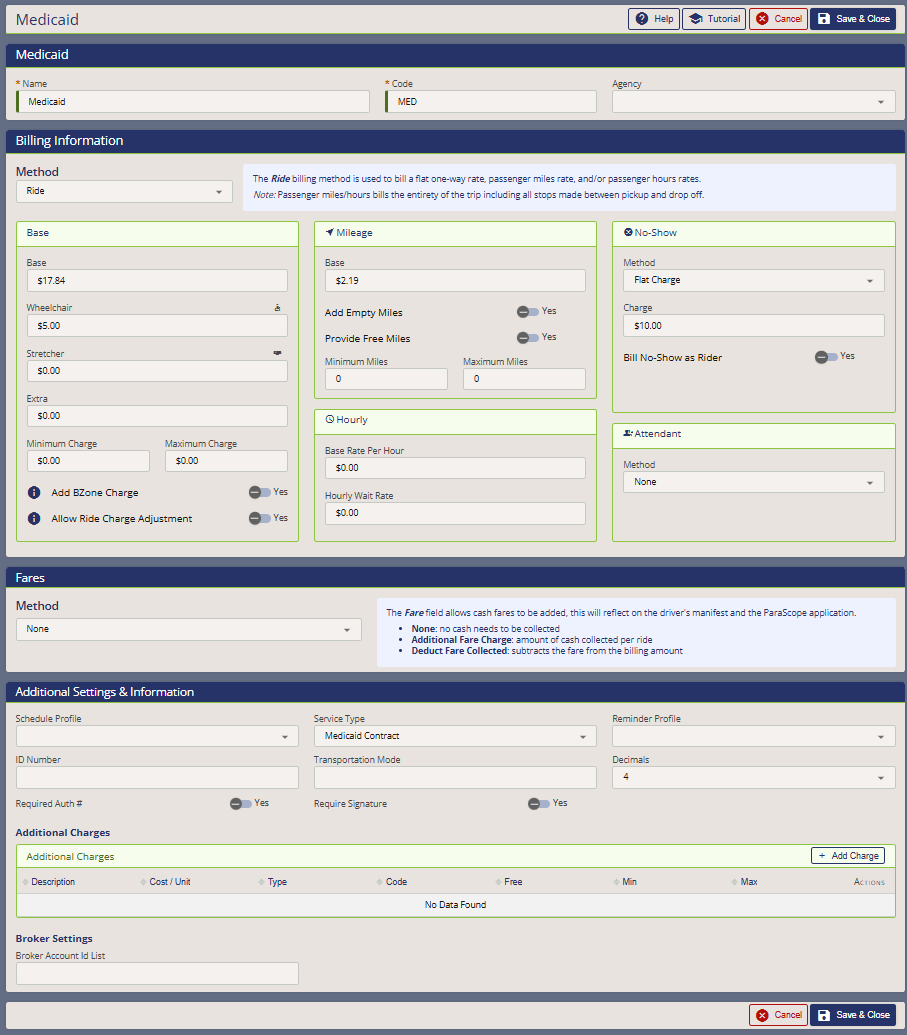907x1035 pixels.
Task: Click the ID Number input field
Action: point(157,777)
